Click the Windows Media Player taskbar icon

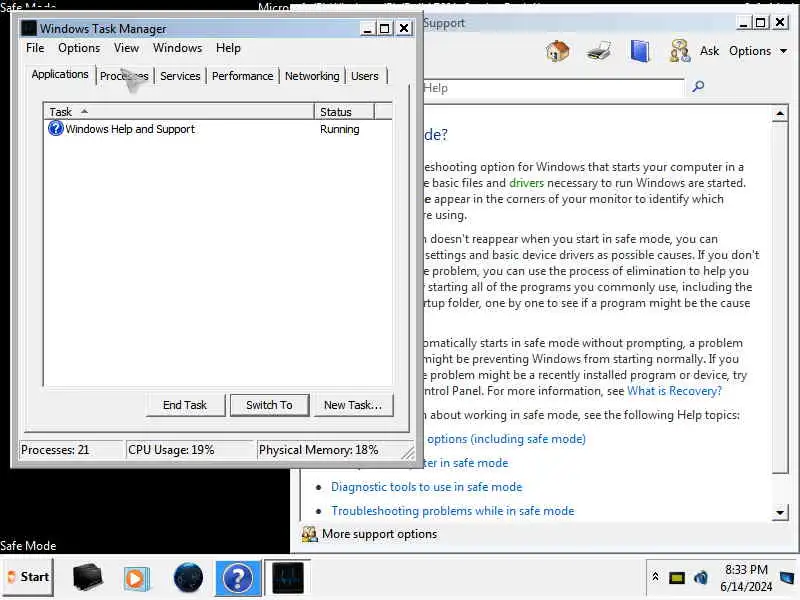pos(136,579)
